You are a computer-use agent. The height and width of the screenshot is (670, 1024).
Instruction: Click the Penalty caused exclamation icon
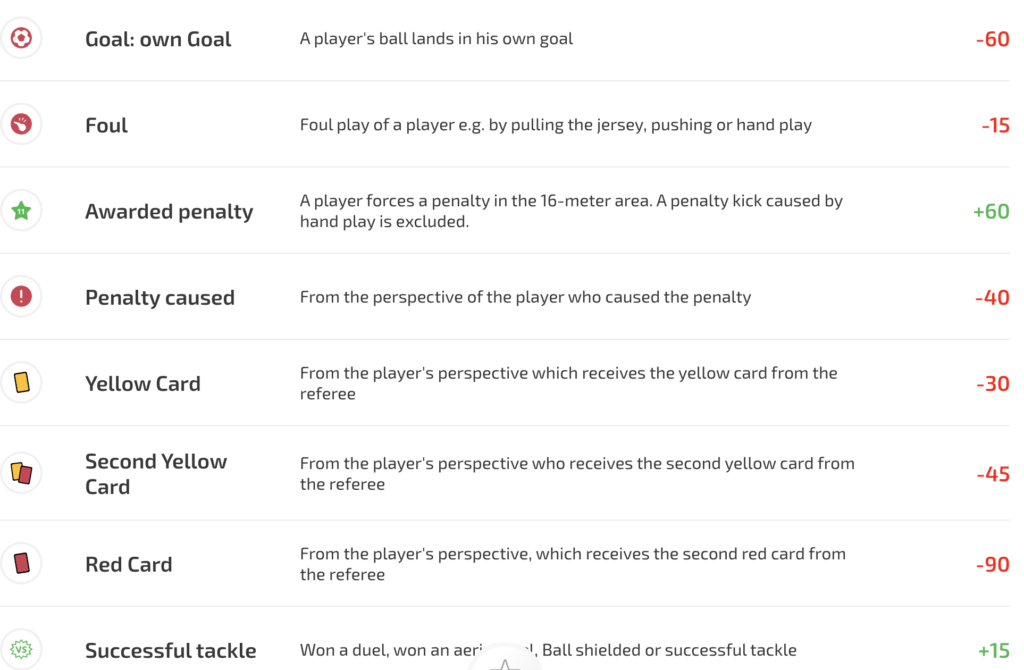[x=21, y=297]
